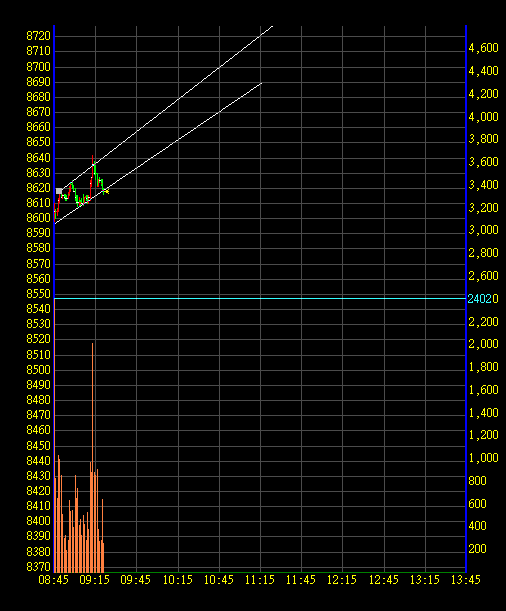Image resolution: width=506 pixels, height=611 pixels.
Task: Click the 8700 price axis label
Action: click(39, 67)
